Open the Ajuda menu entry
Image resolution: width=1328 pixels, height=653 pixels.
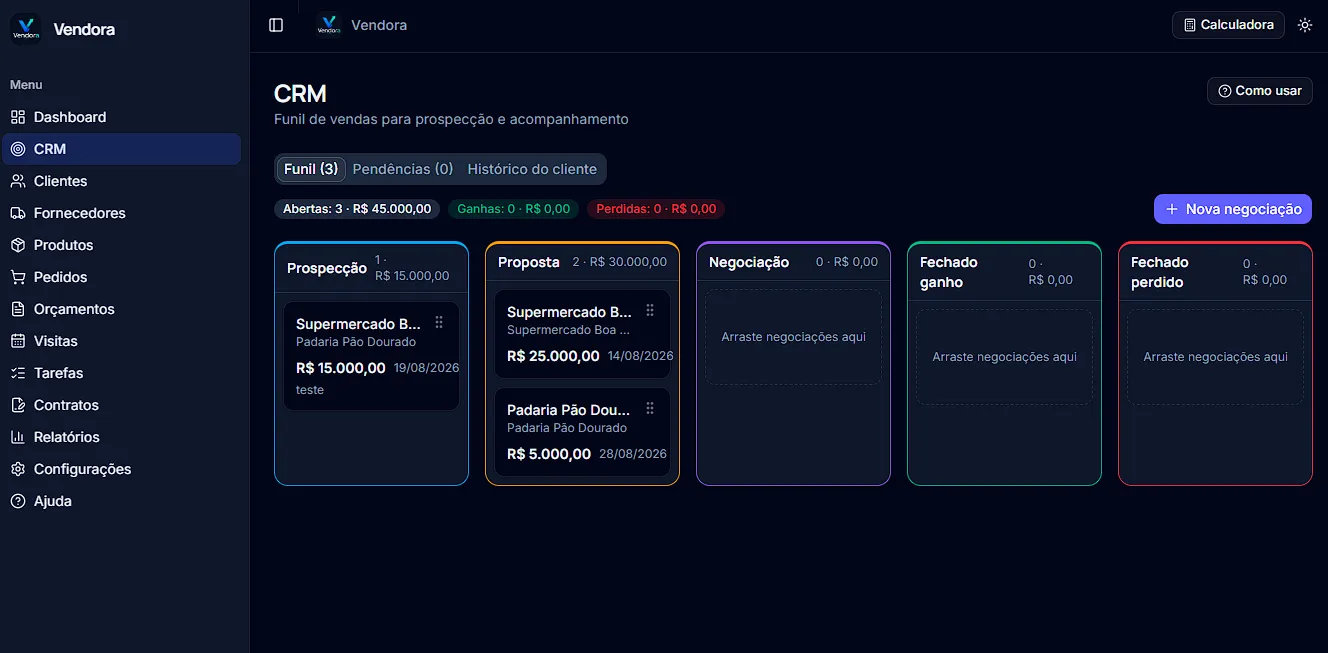click(x=121, y=501)
